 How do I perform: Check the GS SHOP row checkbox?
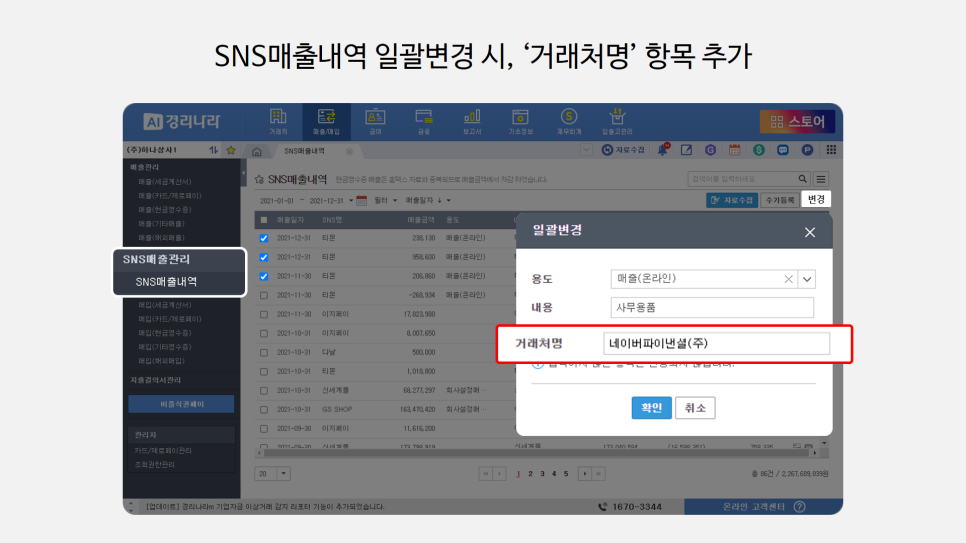pos(264,410)
